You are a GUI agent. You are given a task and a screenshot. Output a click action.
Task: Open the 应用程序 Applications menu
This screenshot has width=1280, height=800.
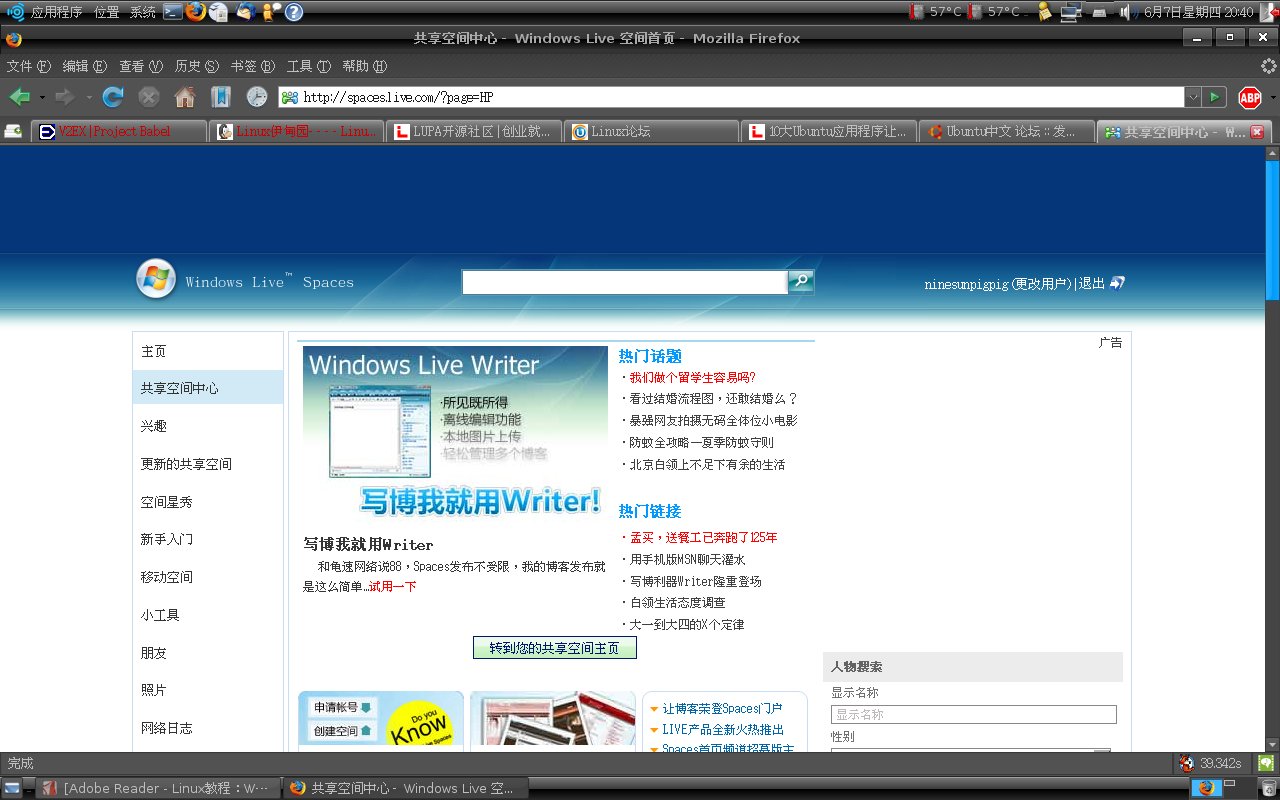point(56,12)
